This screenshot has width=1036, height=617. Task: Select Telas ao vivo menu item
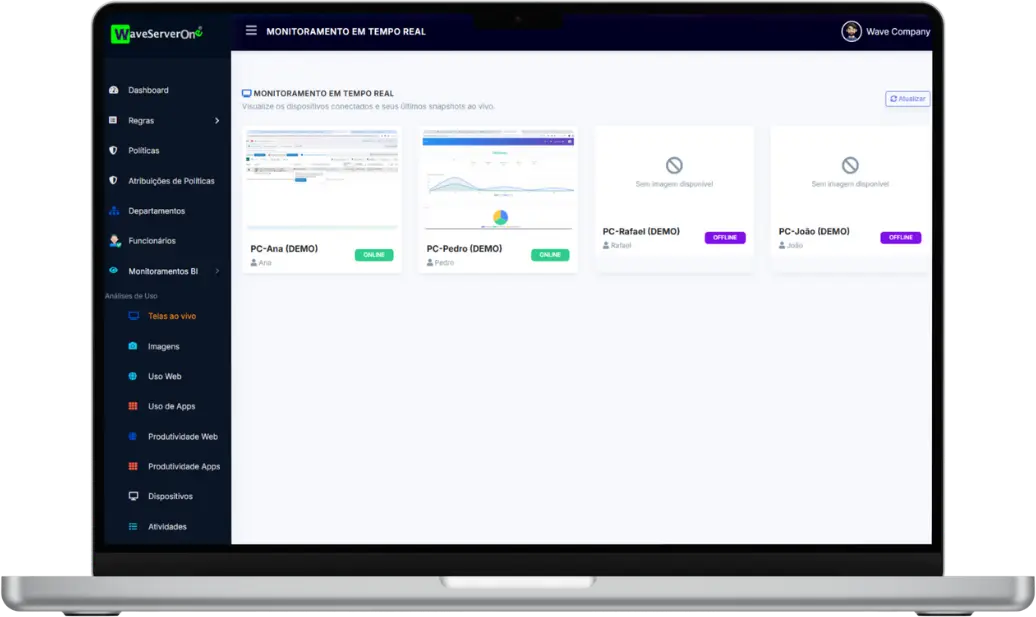pos(171,316)
